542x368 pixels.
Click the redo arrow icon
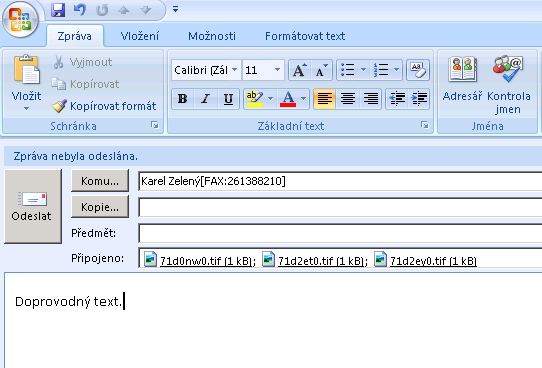click(102, 10)
